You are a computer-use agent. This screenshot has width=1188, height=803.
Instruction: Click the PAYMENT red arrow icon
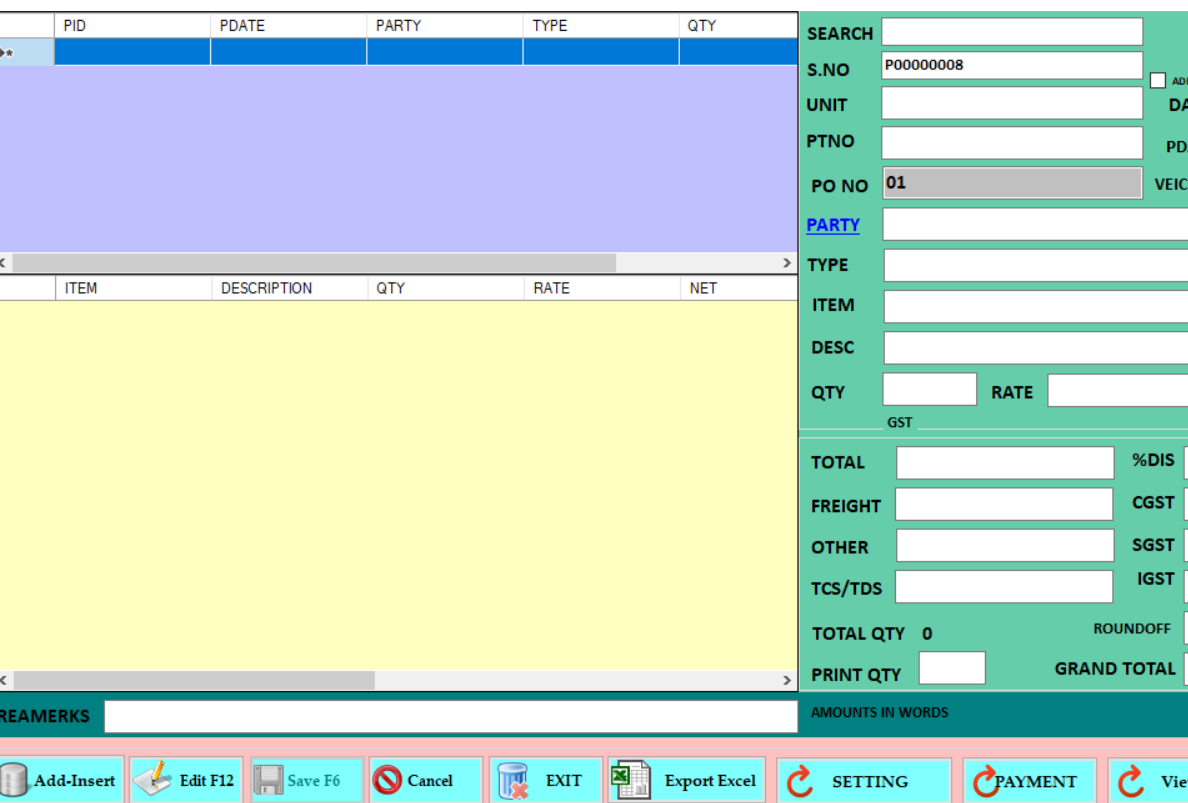(985, 781)
